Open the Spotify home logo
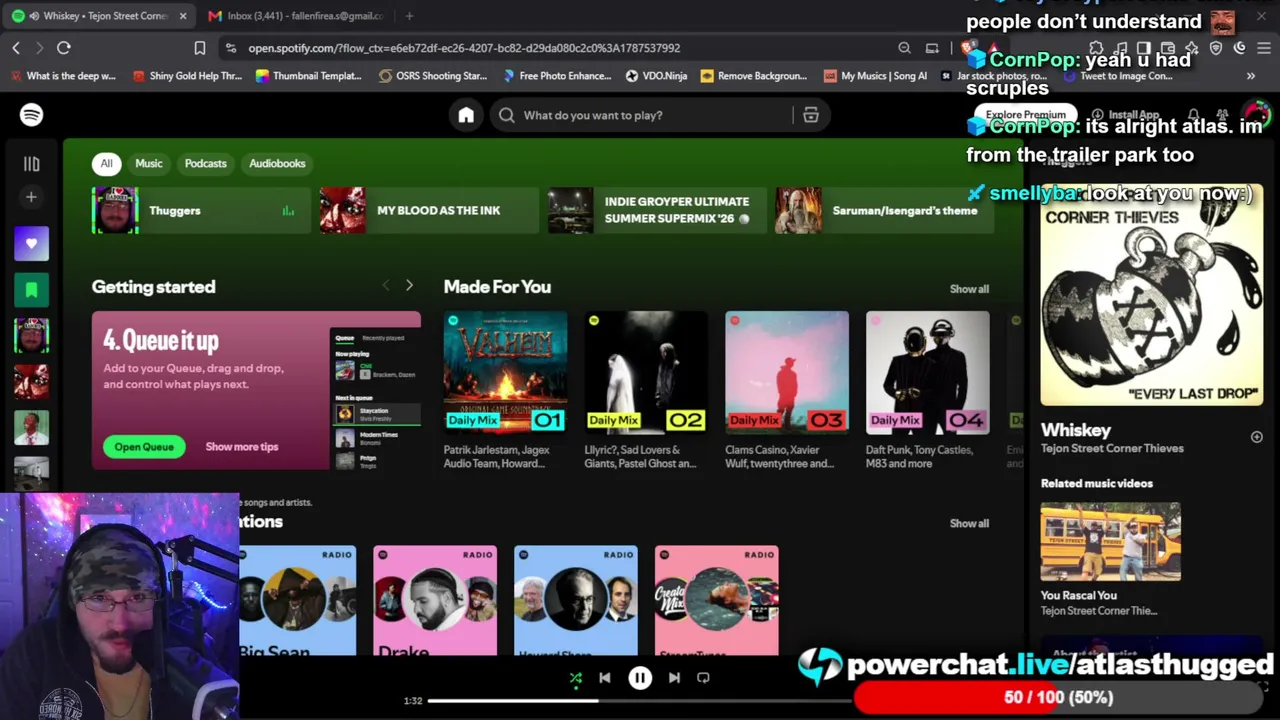This screenshot has width=1280, height=720. (31, 115)
